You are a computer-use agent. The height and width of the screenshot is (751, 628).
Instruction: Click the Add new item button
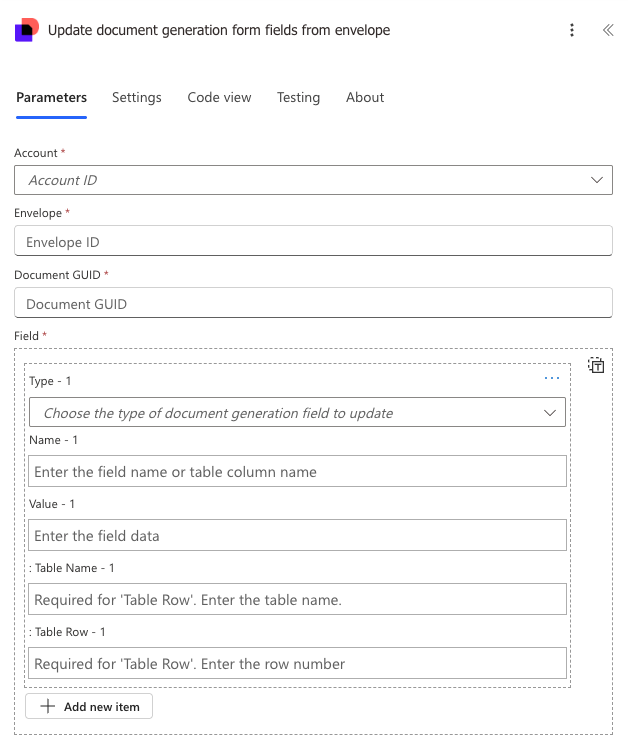(x=89, y=707)
